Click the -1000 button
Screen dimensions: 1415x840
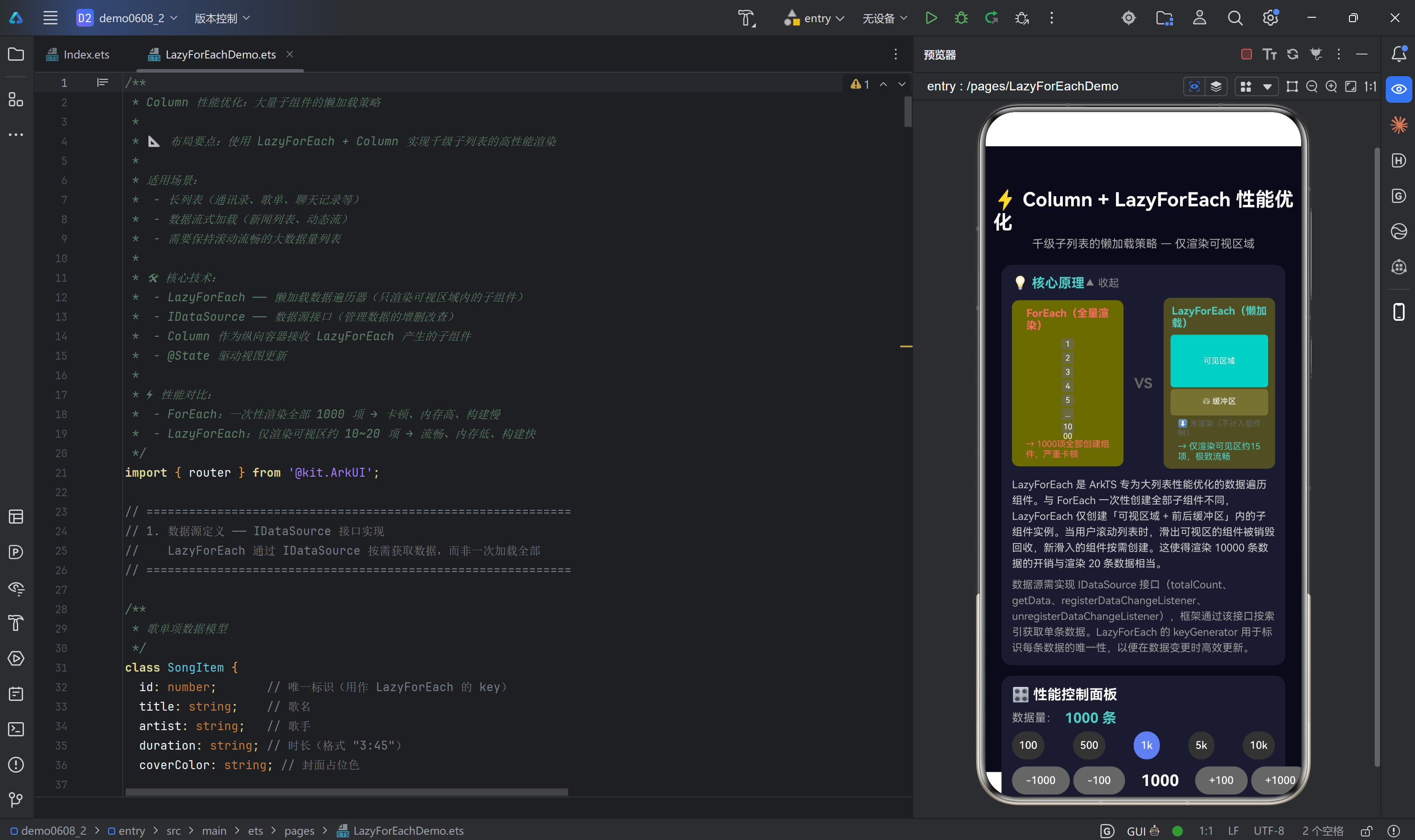tap(1040, 781)
